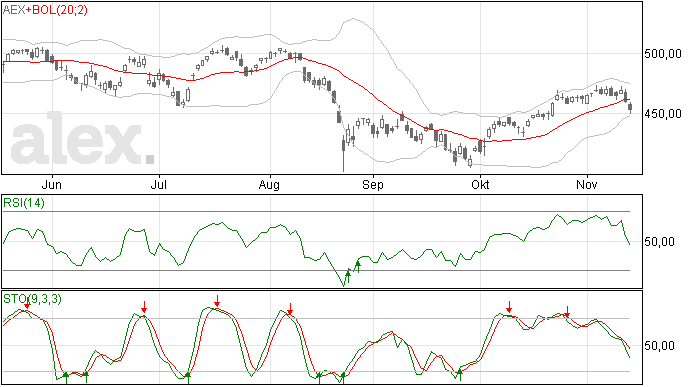Click the Aug month axis label
The image size is (690, 387).
coord(269,185)
